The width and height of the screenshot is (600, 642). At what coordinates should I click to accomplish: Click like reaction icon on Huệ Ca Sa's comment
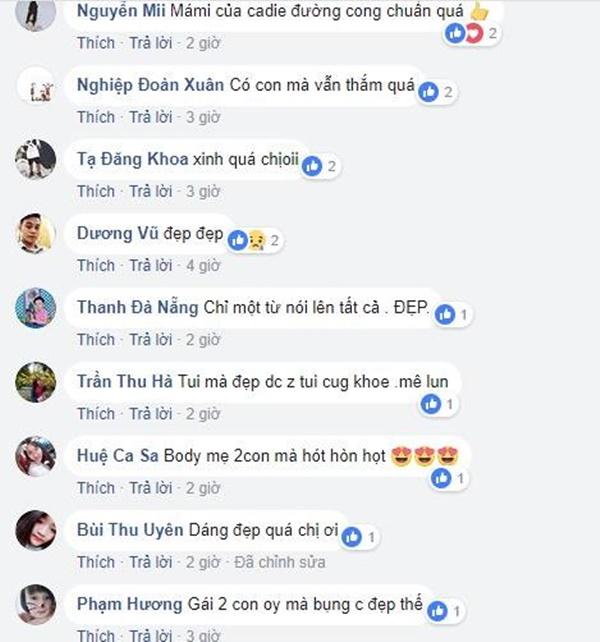click(441, 478)
